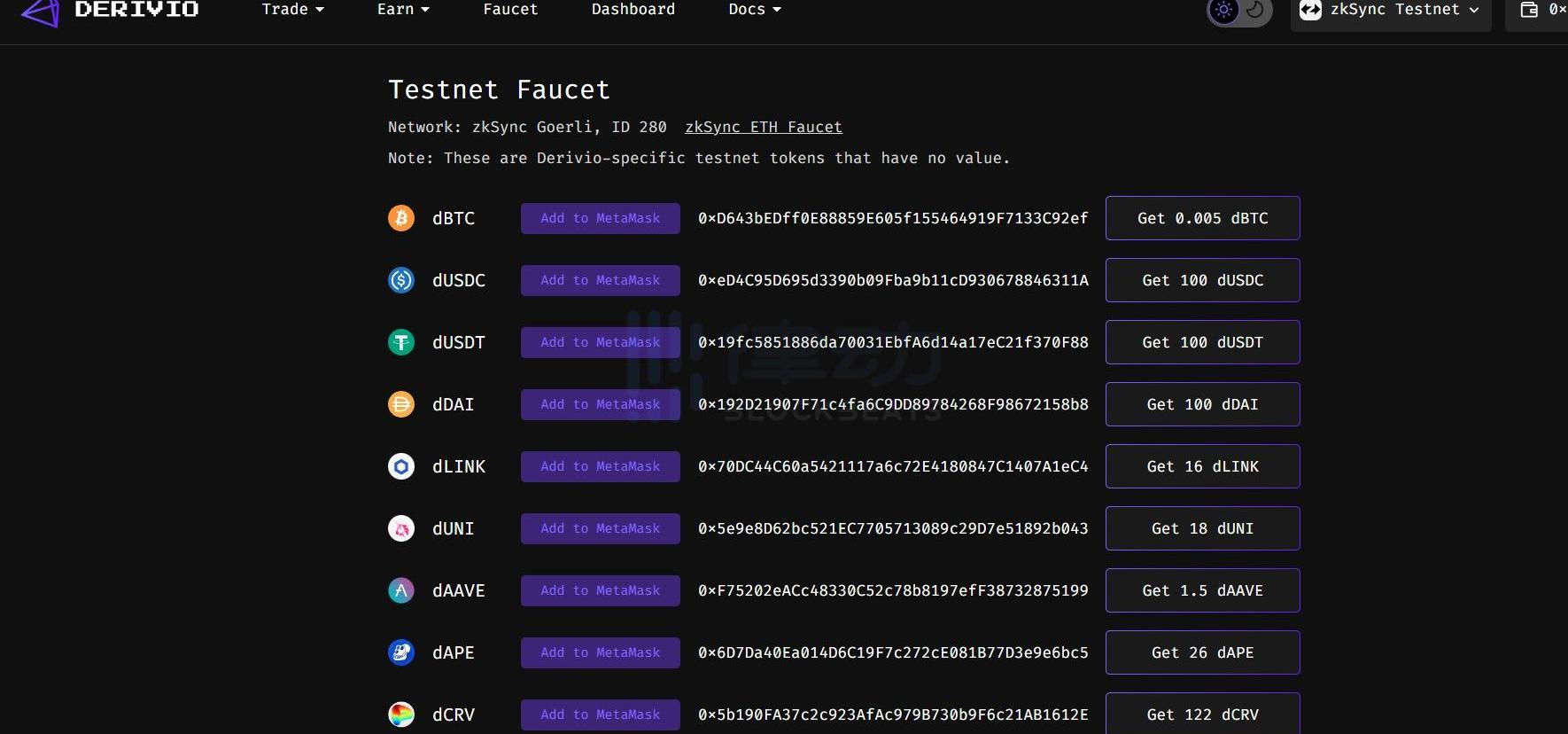Image resolution: width=1568 pixels, height=734 pixels.
Task: Click the dBTC contract address 0xD643bE...
Action: click(893, 218)
